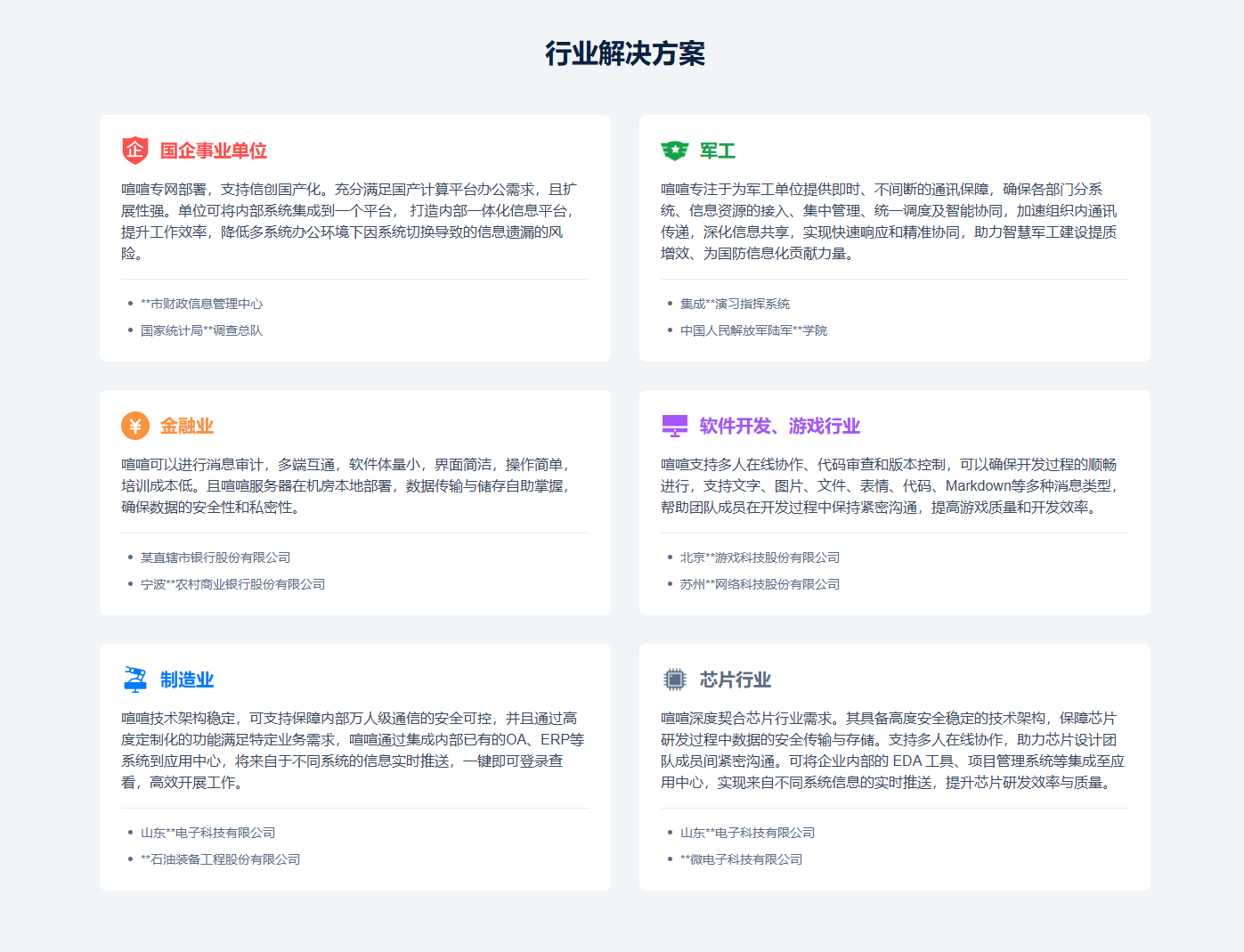The image size is (1244, 952).
Task: Click the 行业解决方案 page title
Action: click(624, 53)
